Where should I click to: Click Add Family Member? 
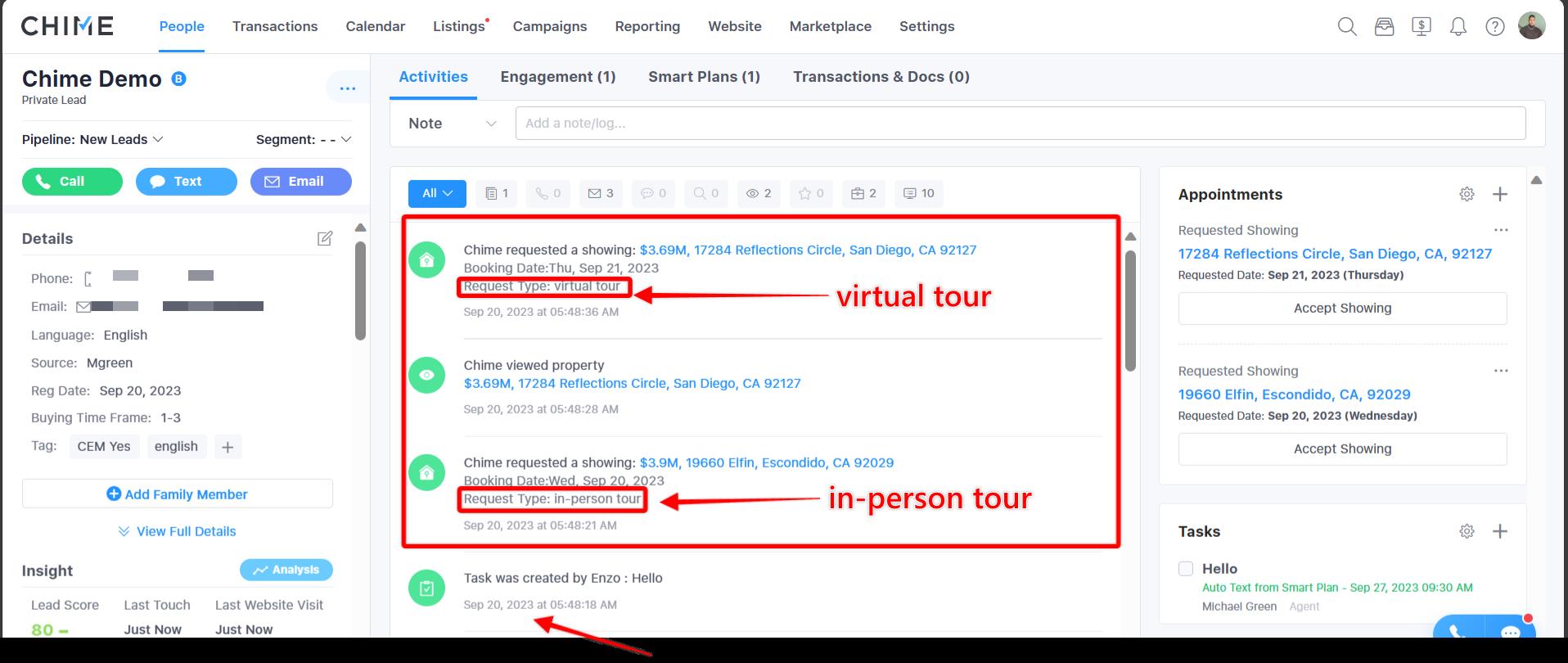178,494
